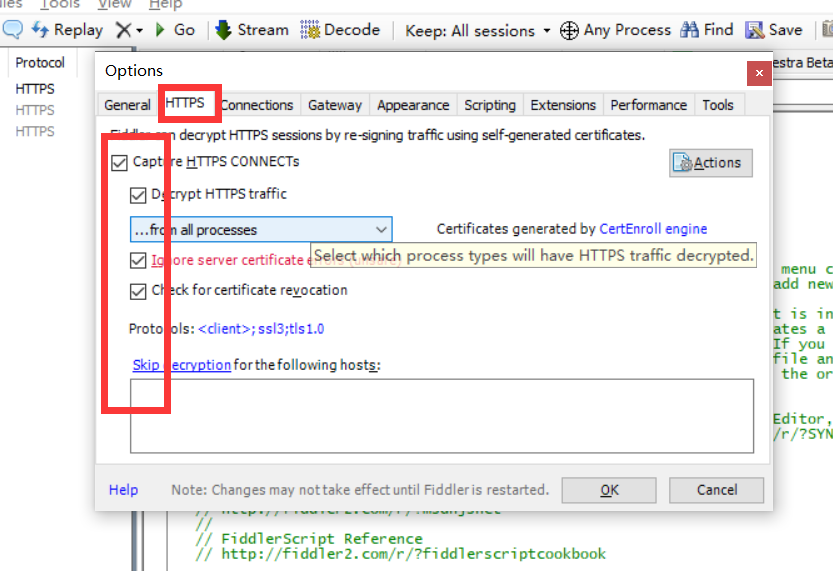Viewport: 833px width, 571px height.
Task: Click the Actions button
Action: [711, 163]
